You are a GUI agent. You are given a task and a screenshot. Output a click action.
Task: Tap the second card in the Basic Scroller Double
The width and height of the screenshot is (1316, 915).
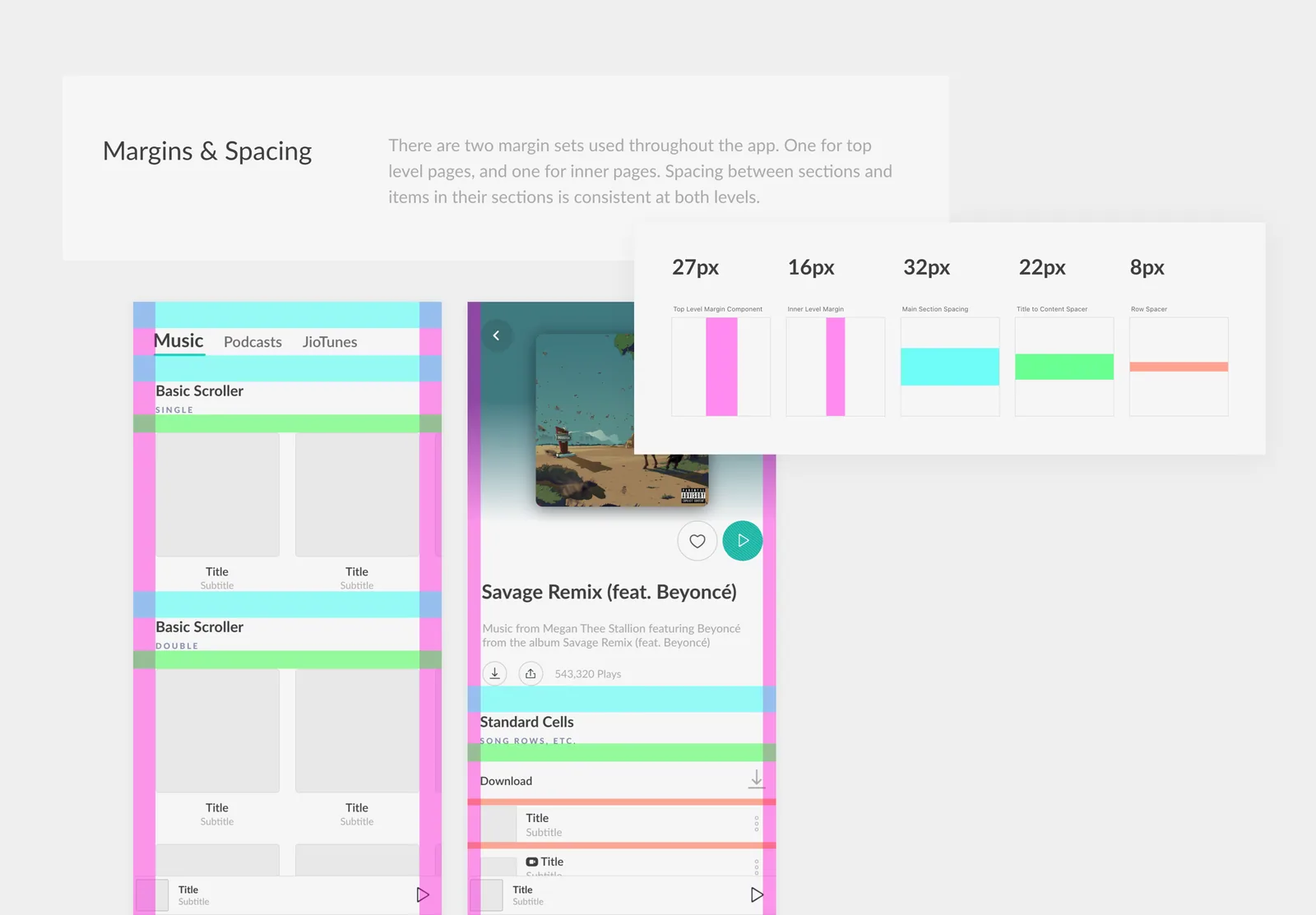[x=357, y=731]
